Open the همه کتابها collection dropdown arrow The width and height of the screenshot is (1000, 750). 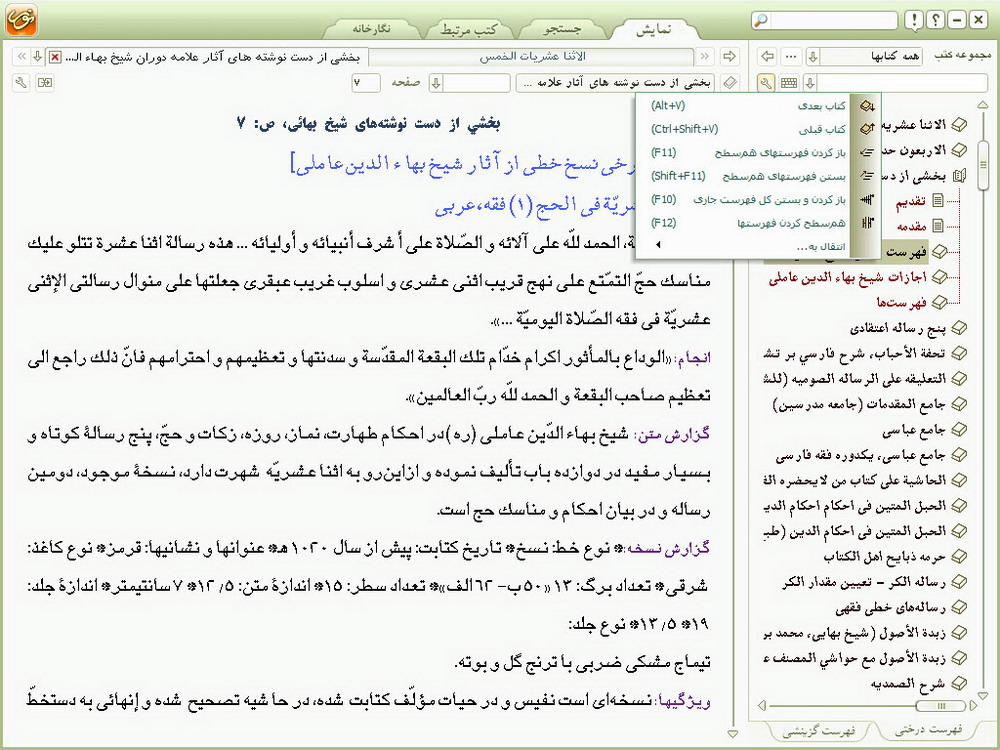(812, 56)
